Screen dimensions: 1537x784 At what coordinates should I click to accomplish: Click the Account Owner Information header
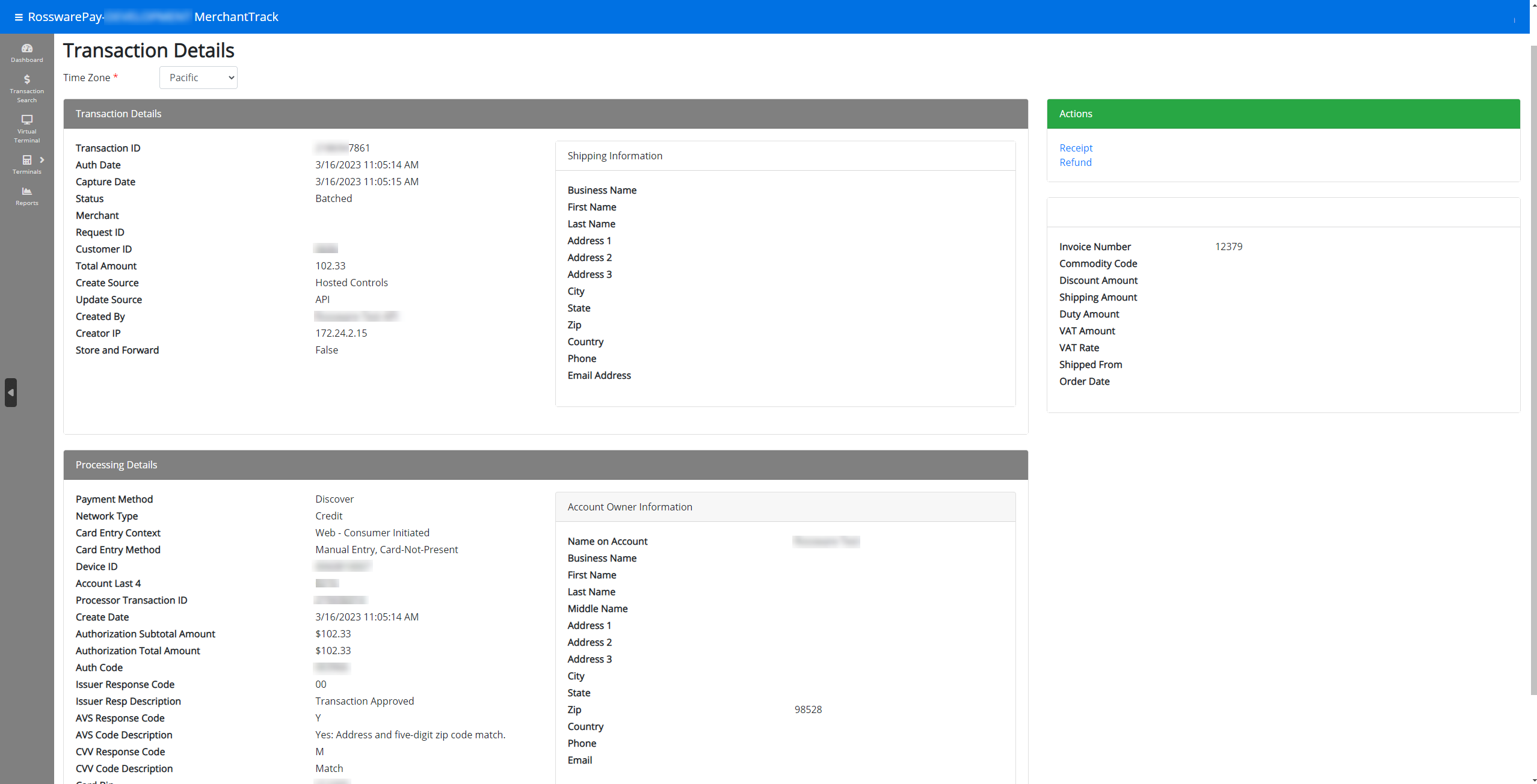tap(784, 507)
